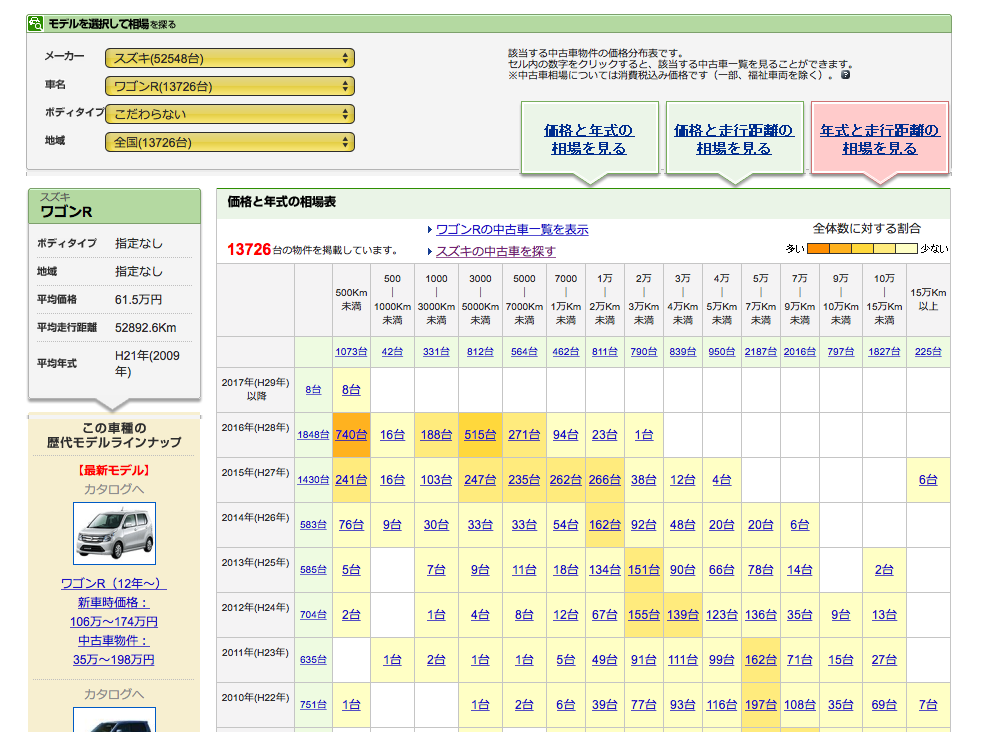Open the 1848台 total for 2016年(H28年)

313,435
